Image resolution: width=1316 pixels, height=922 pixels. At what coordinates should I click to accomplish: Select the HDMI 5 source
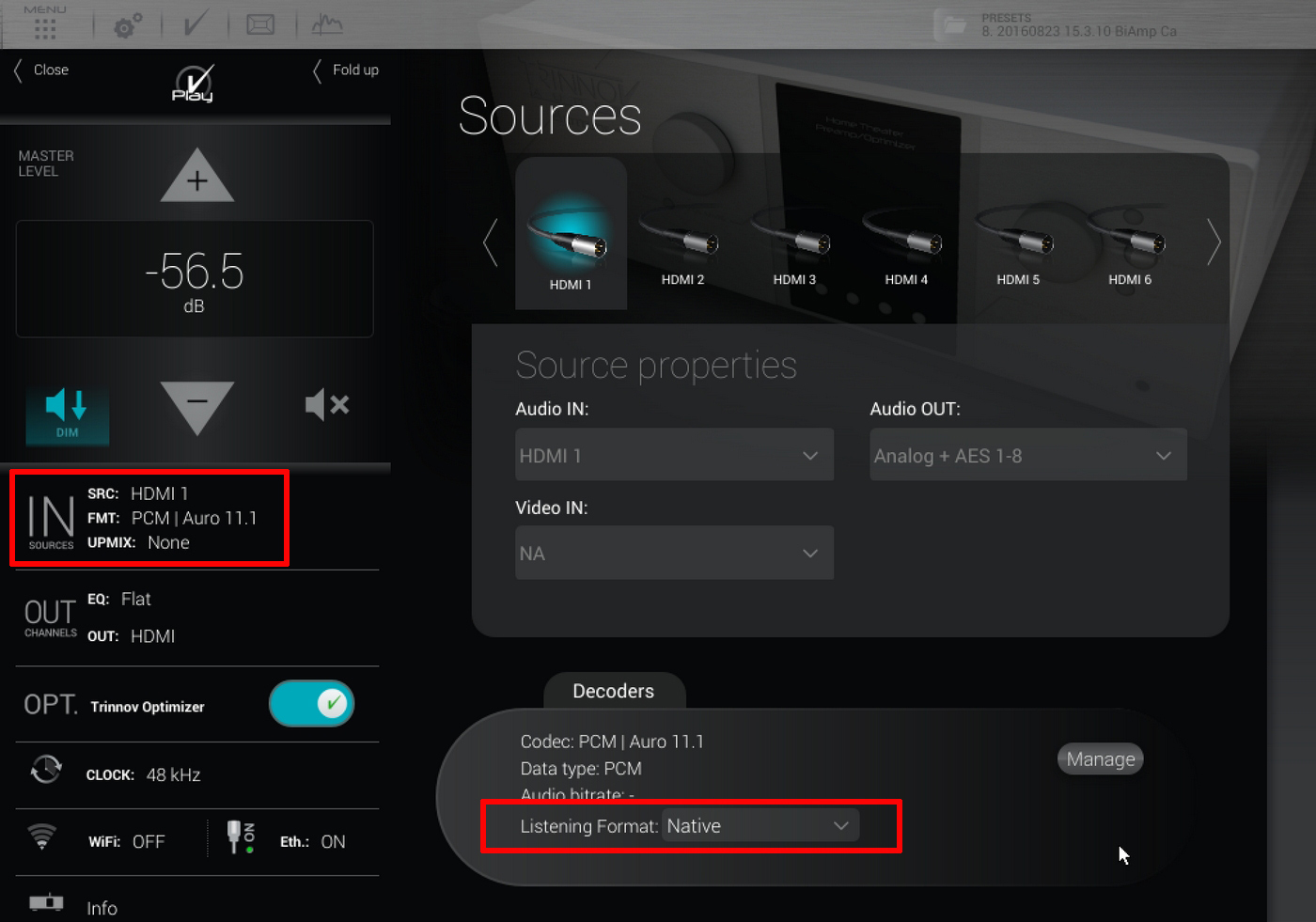tap(1018, 249)
